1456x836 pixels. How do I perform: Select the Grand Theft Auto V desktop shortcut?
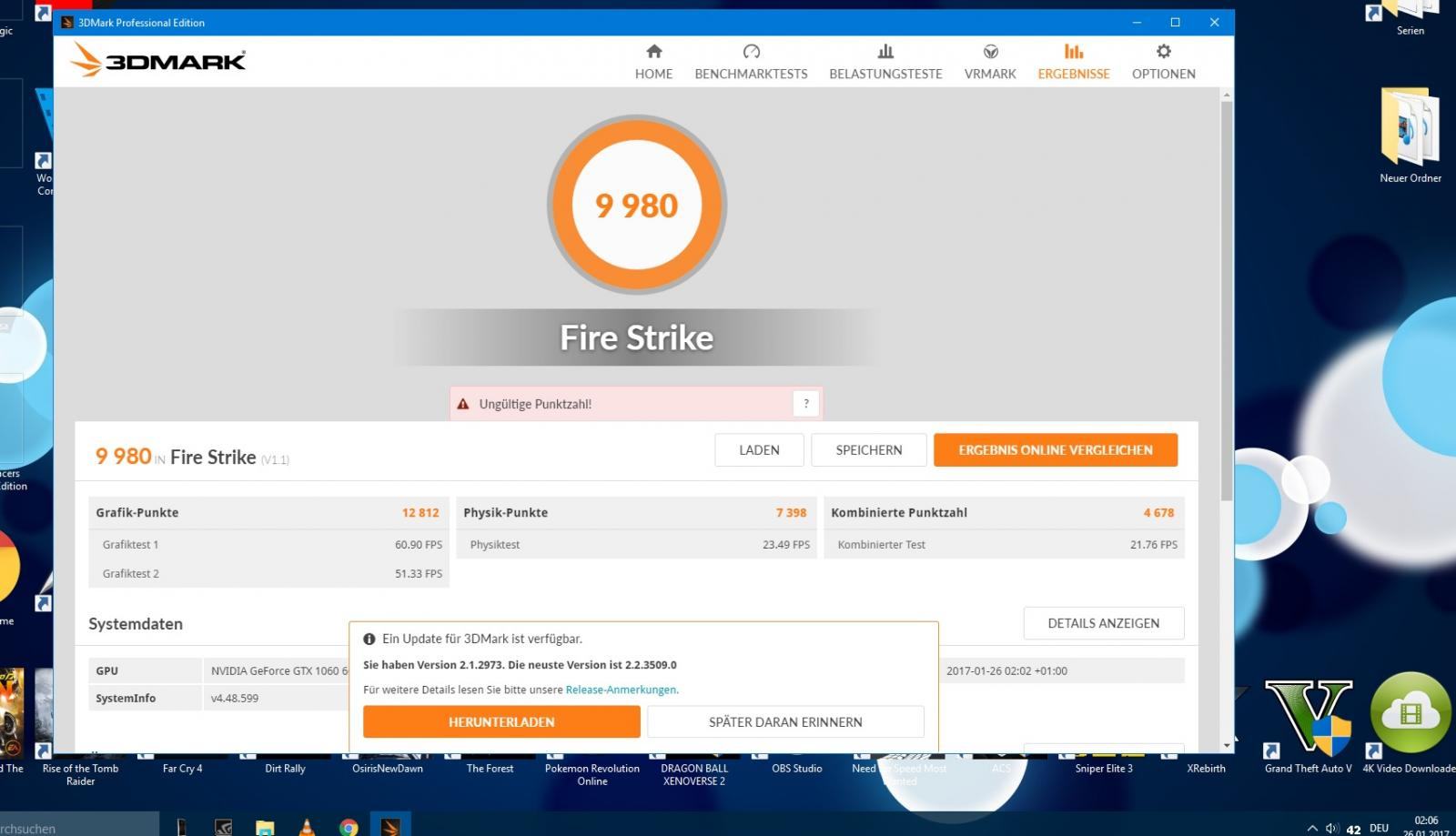[x=1308, y=726]
